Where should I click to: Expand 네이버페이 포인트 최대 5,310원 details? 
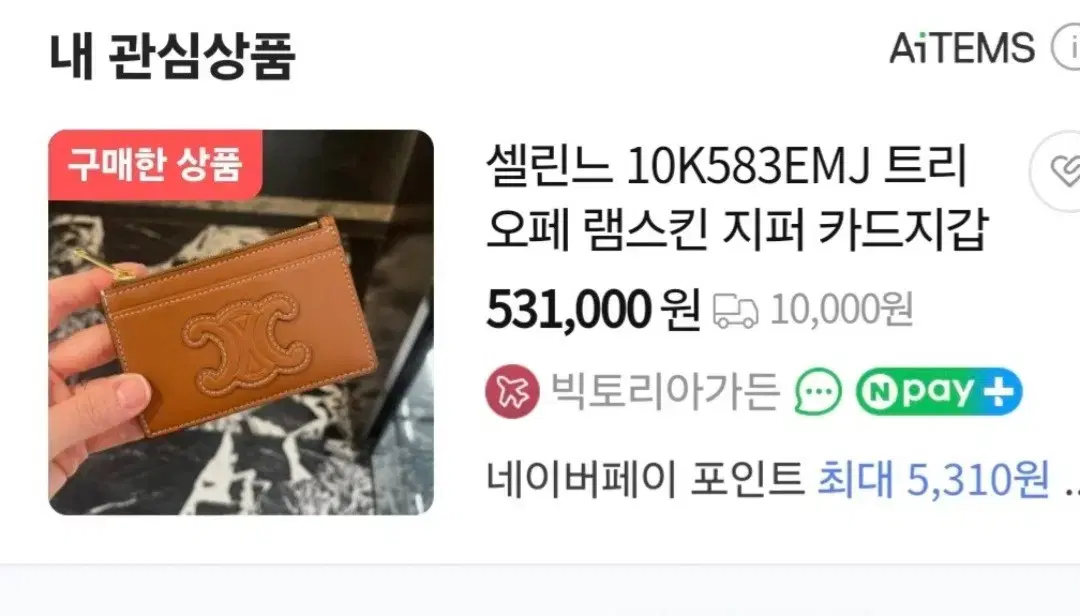coord(782,478)
